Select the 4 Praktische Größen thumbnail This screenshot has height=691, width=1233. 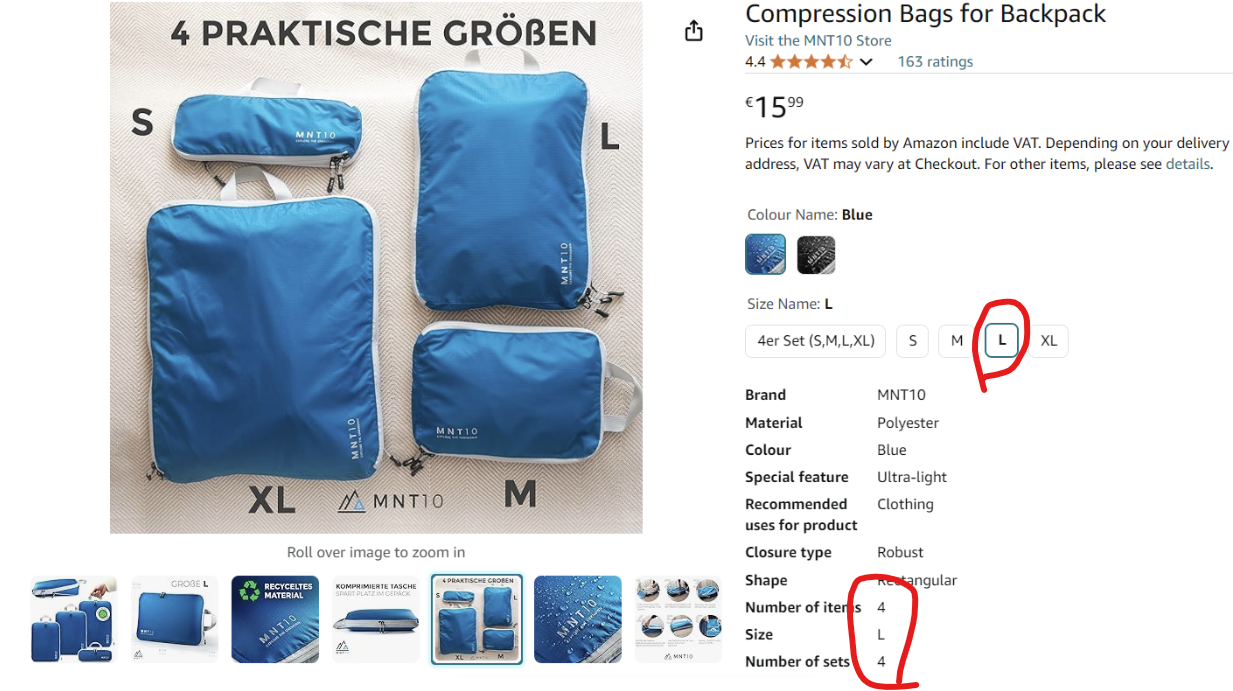pos(477,619)
